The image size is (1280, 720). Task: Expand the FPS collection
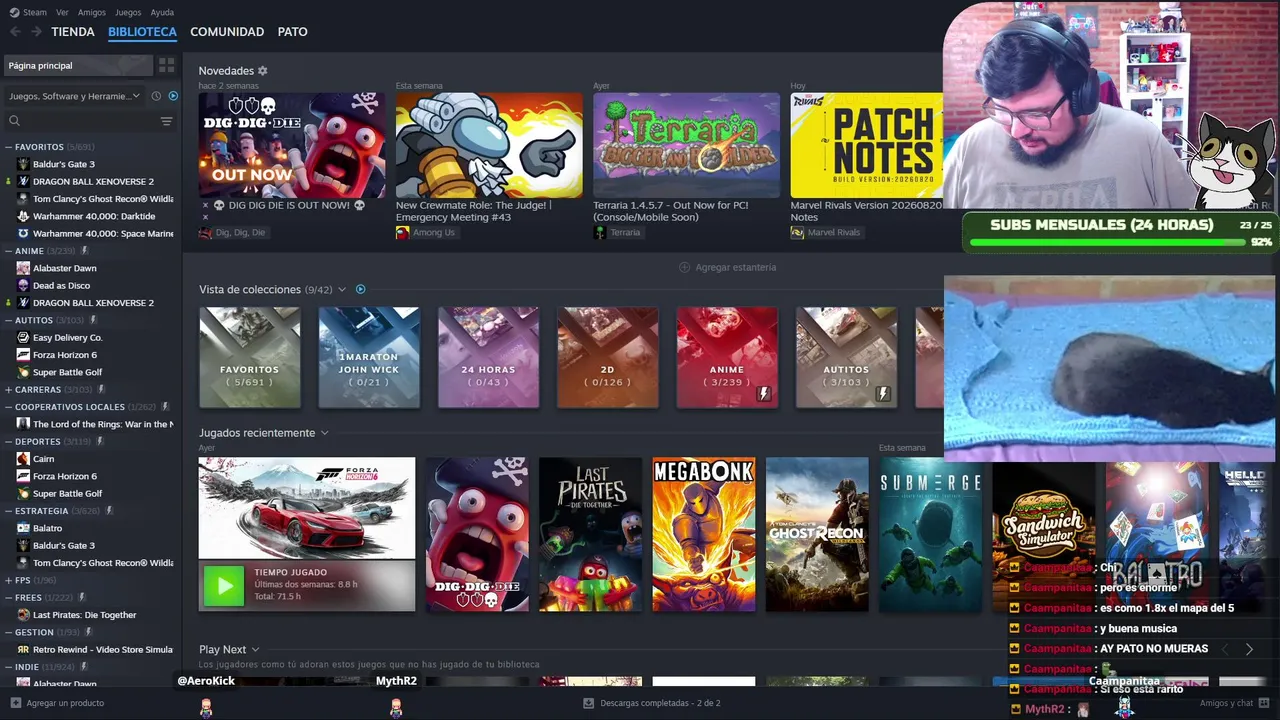8,580
